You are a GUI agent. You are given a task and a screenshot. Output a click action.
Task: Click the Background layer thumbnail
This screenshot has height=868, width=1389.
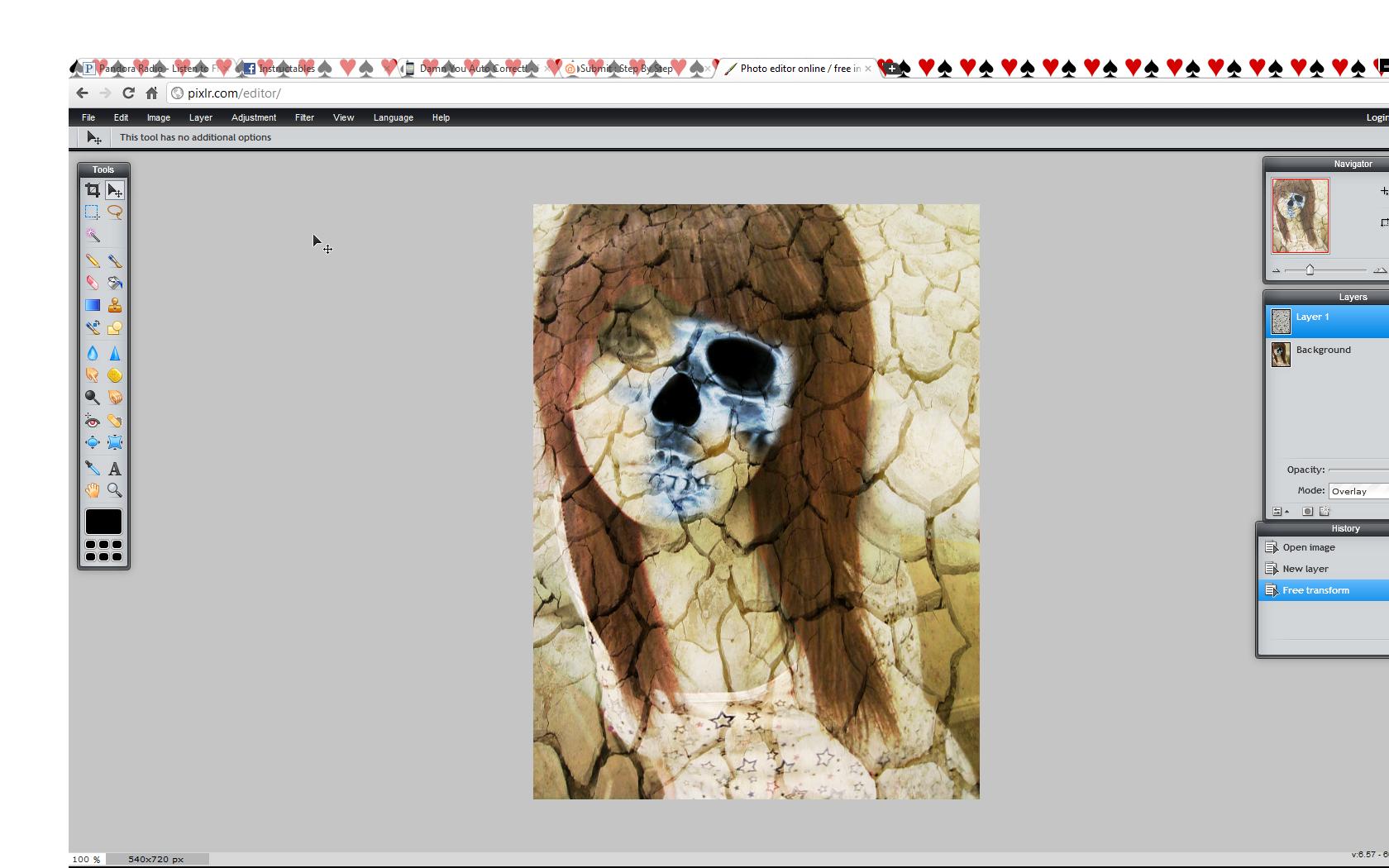point(1281,355)
